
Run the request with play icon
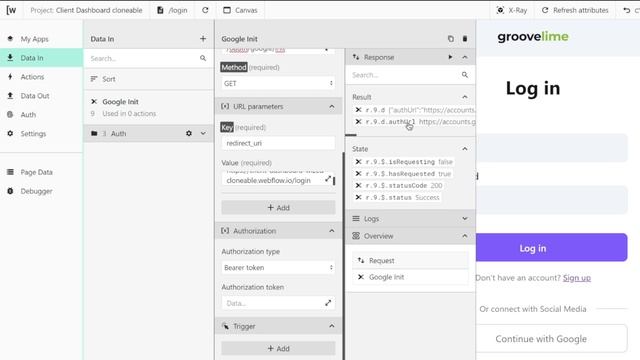tap(450, 57)
